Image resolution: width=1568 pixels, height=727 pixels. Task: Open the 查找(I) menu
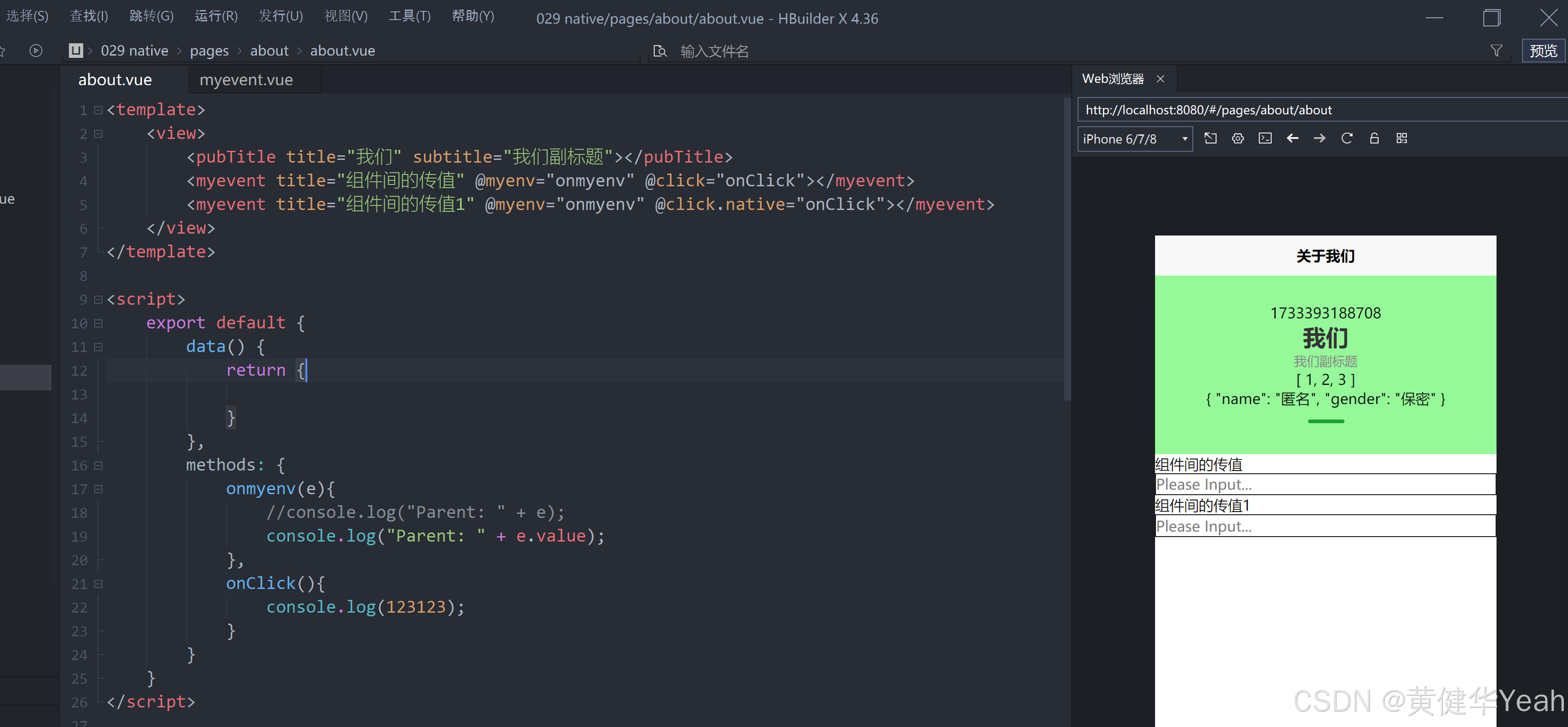point(89,16)
